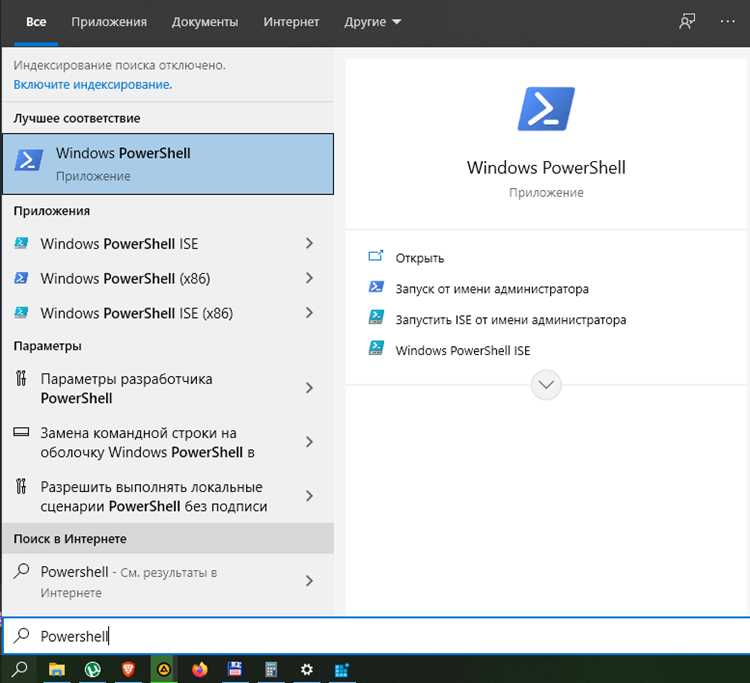Launch Brave browser from the taskbar
This screenshot has width=750, height=683.
(x=128, y=670)
